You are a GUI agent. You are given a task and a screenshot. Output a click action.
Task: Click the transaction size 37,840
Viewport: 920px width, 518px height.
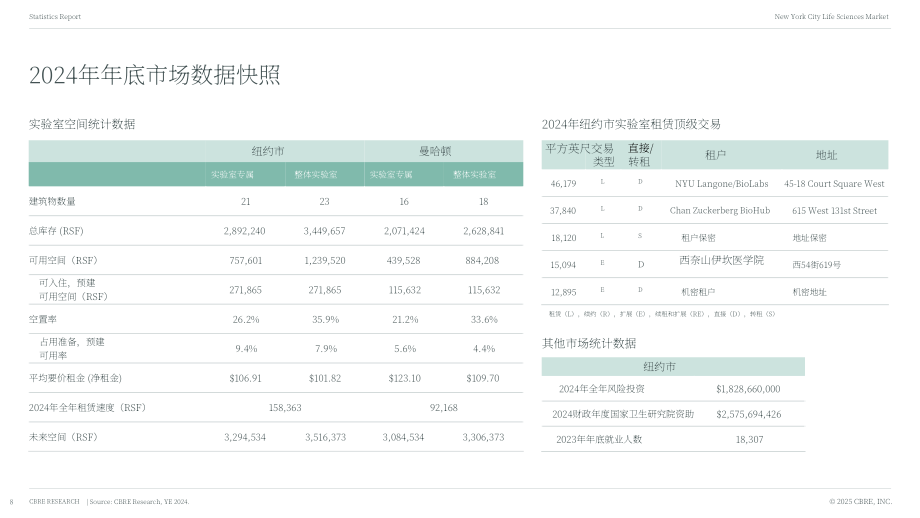pyautogui.click(x=563, y=211)
